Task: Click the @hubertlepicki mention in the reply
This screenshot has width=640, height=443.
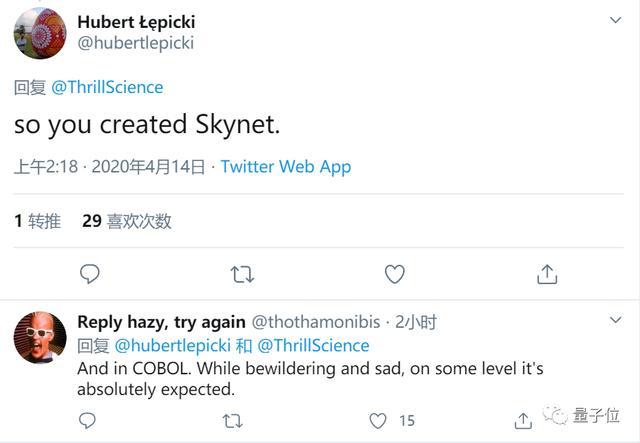Action: [172, 345]
